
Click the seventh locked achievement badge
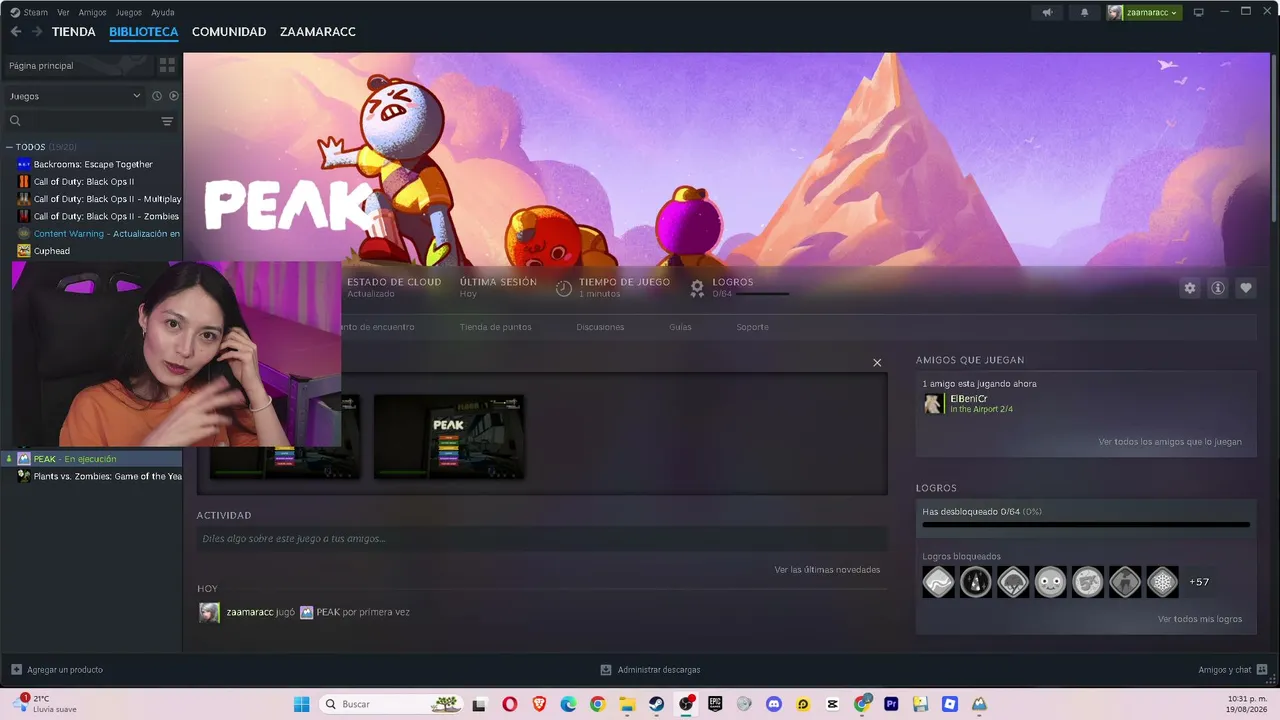point(1162,582)
